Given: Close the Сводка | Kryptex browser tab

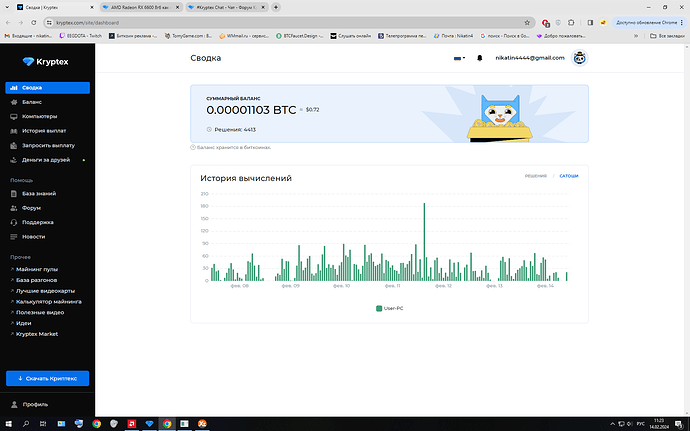Looking at the screenshot, I should coord(92,7).
